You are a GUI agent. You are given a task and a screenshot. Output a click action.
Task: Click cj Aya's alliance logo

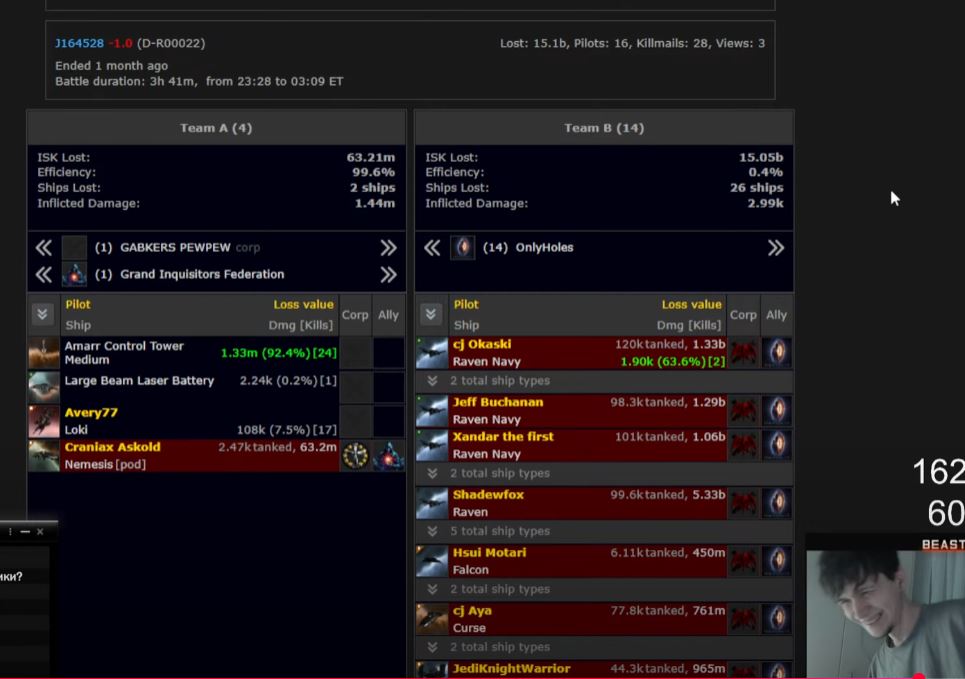[777, 619]
